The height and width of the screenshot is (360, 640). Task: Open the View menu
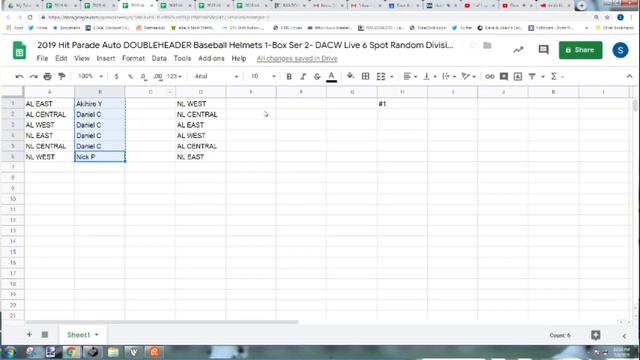pos(82,58)
